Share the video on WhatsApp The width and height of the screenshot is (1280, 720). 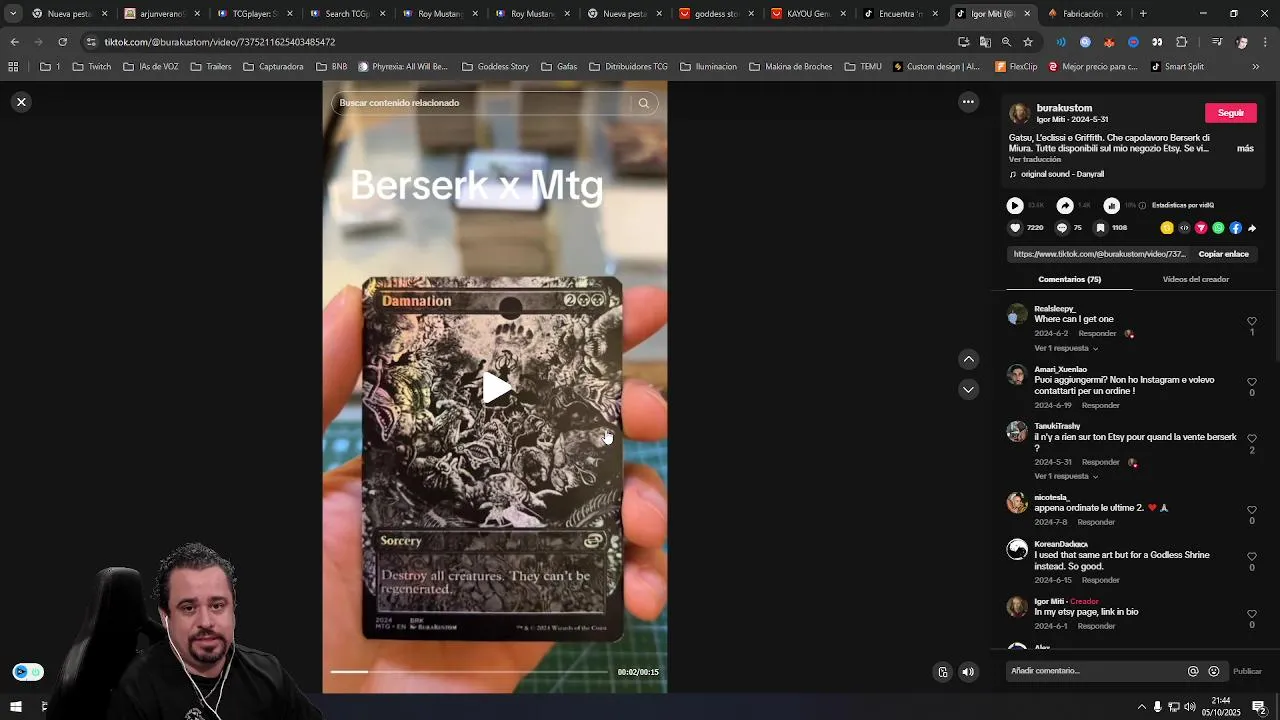pos(1218,228)
